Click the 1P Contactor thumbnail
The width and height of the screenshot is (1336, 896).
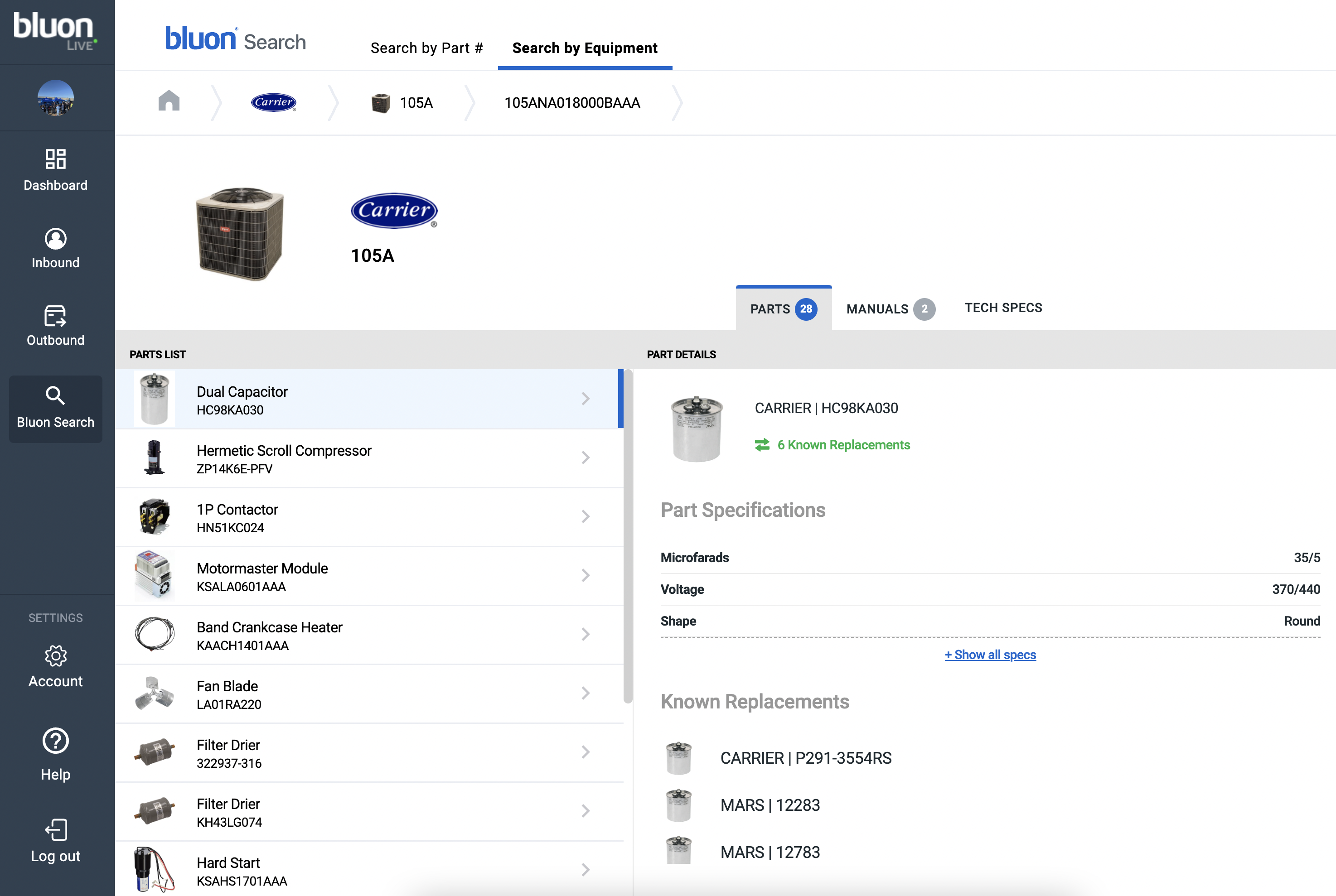coord(155,516)
